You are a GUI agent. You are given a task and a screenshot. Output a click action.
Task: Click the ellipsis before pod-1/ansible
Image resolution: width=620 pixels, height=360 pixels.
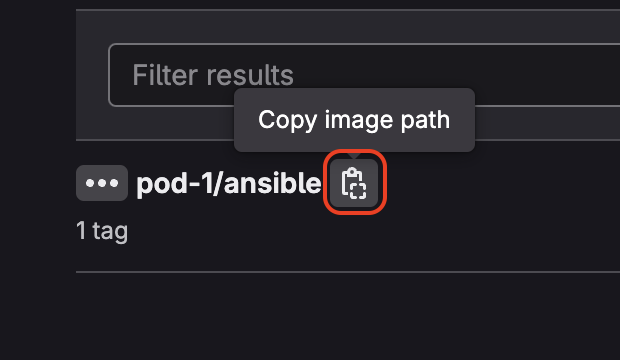coord(102,183)
